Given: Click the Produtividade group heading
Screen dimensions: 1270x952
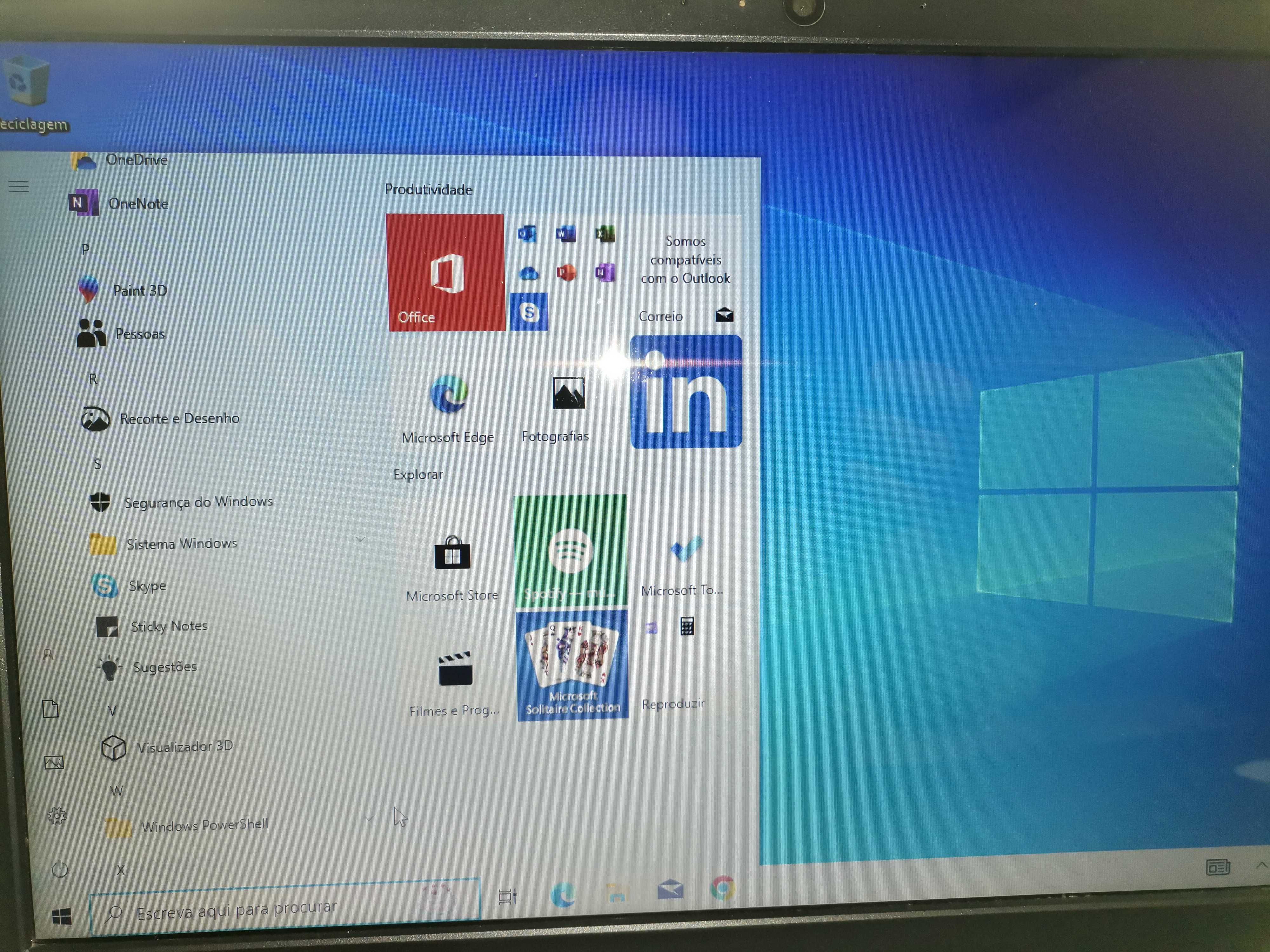Looking at the screenshot, I should (x=428, y=189).
